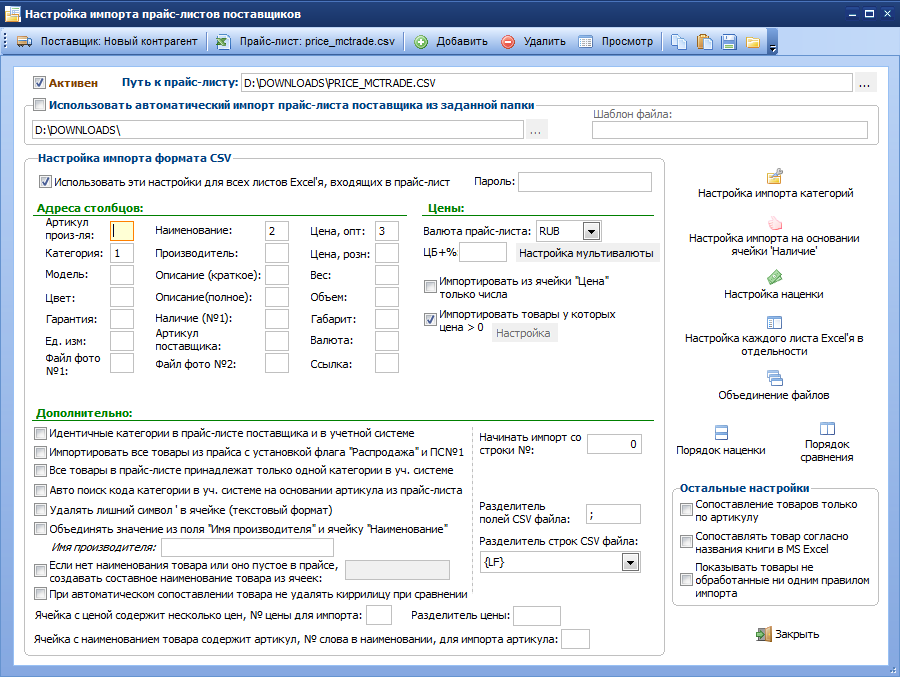900x677 pixels.
Task: Check remove extra apostrophe symbol option
Action: 40,509
